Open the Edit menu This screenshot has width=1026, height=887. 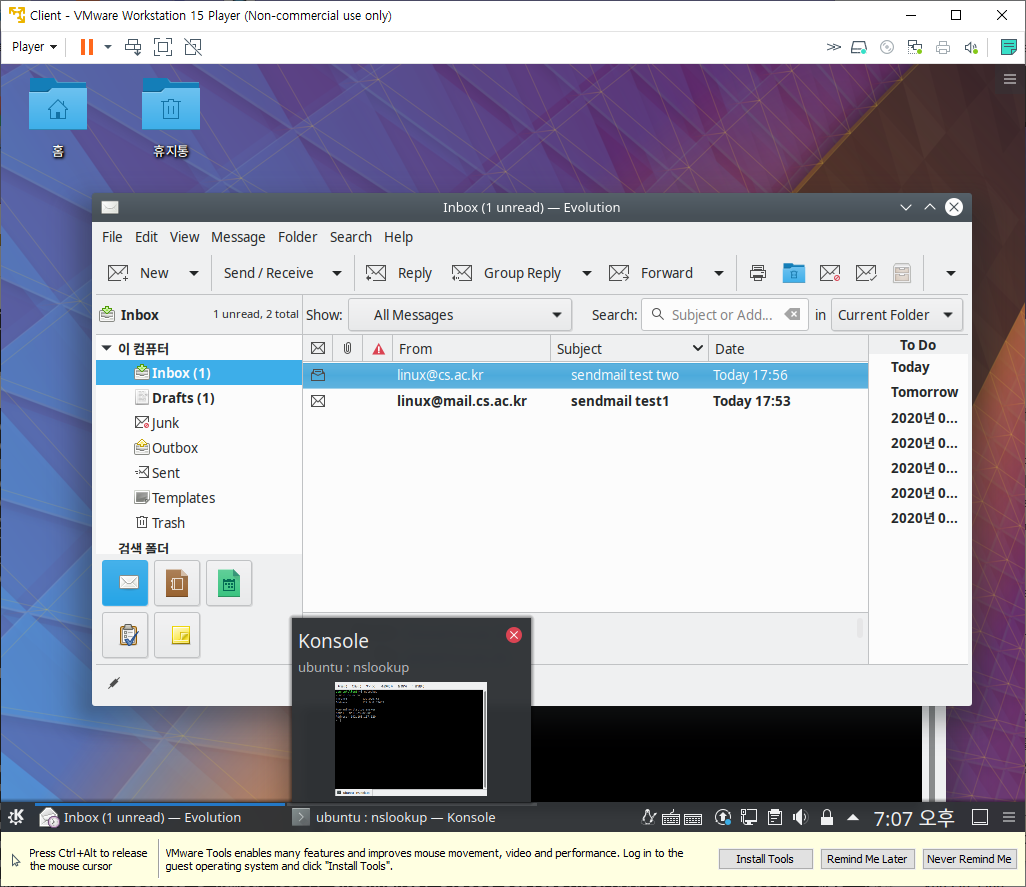(146, 237)
